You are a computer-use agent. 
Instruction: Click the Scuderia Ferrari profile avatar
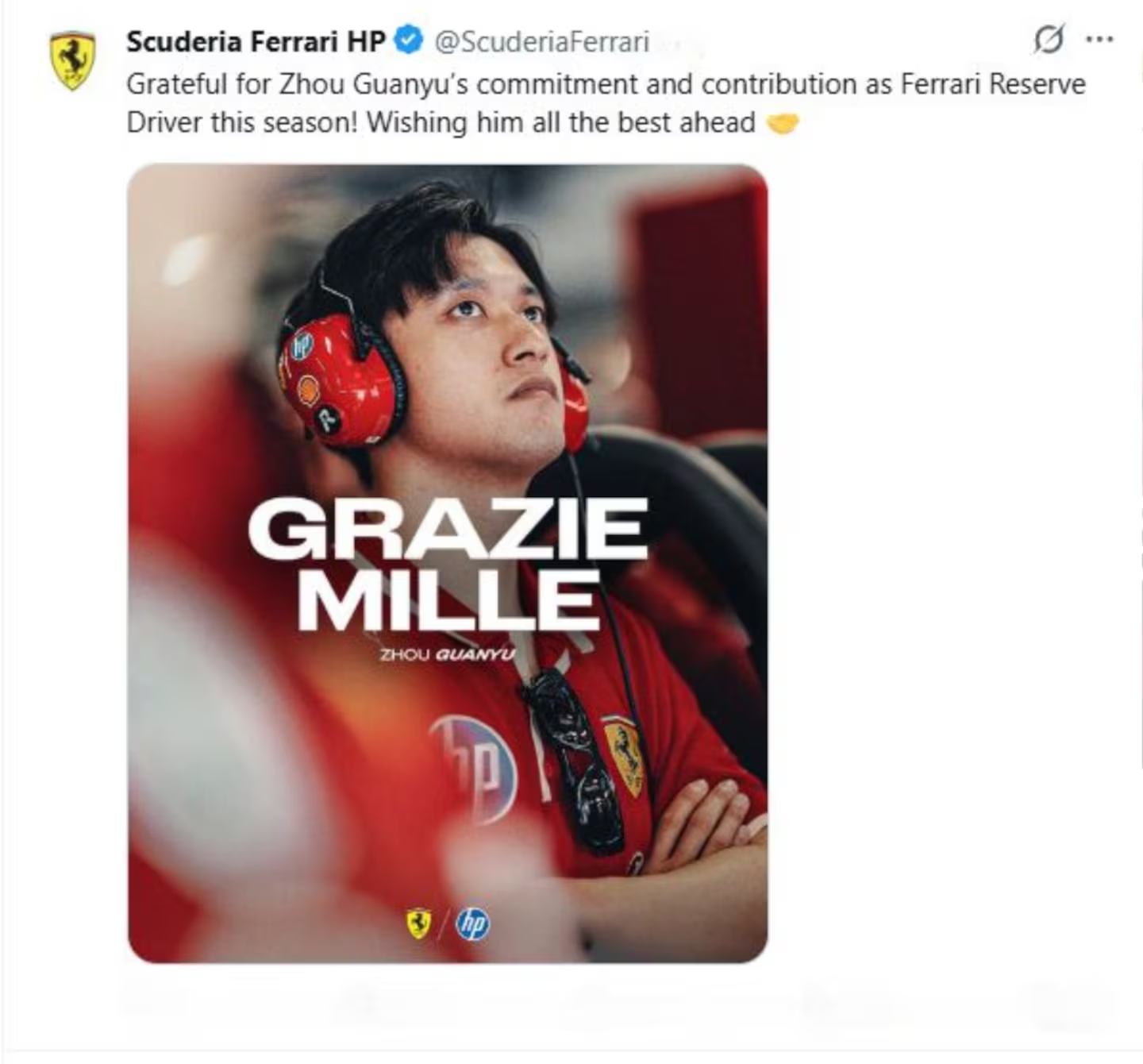[72, 60]
